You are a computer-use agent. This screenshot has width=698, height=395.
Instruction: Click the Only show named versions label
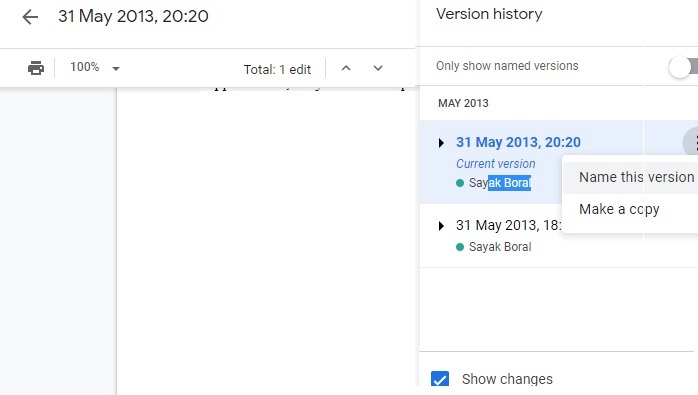[507, 66]
